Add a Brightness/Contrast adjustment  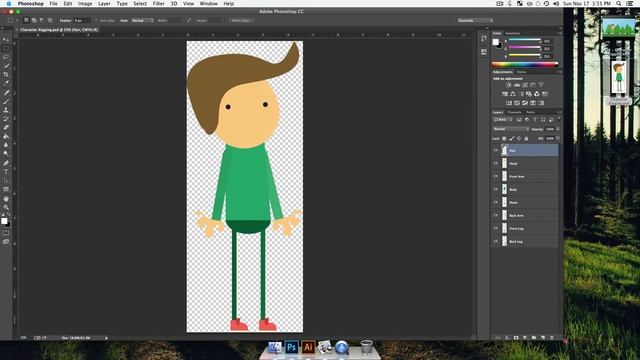[x=509, y=85]
